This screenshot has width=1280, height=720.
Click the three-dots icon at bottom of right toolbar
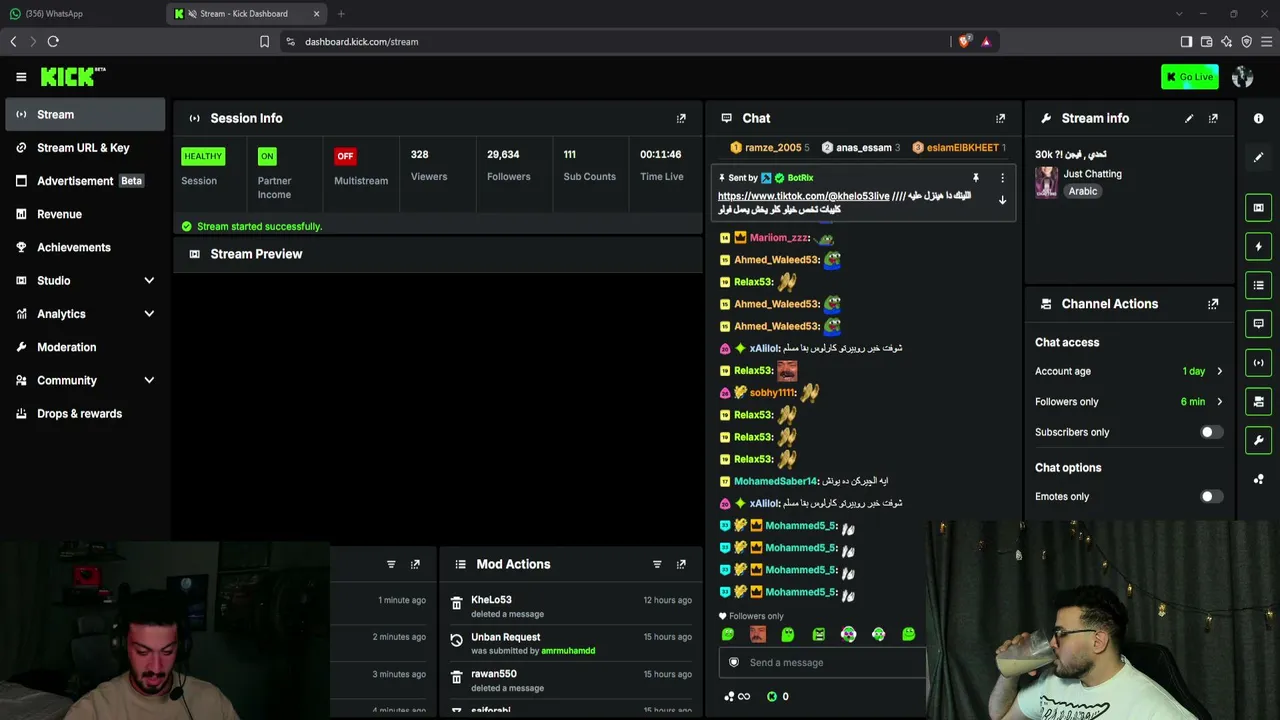(x=1258, y=479)
